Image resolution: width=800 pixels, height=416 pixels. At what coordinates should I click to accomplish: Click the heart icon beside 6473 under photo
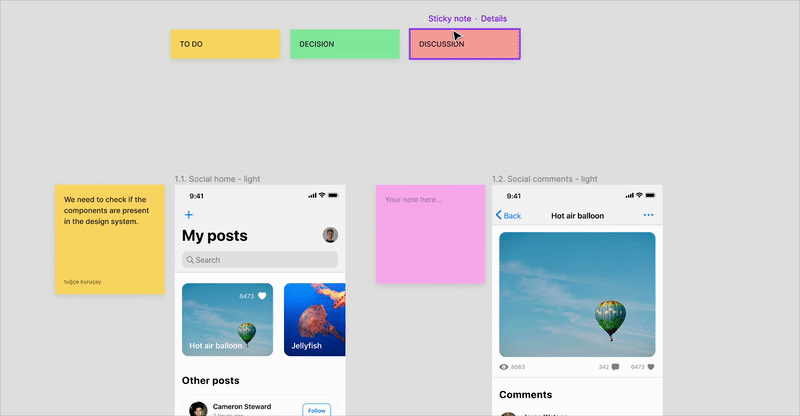(x=651, y=367)
